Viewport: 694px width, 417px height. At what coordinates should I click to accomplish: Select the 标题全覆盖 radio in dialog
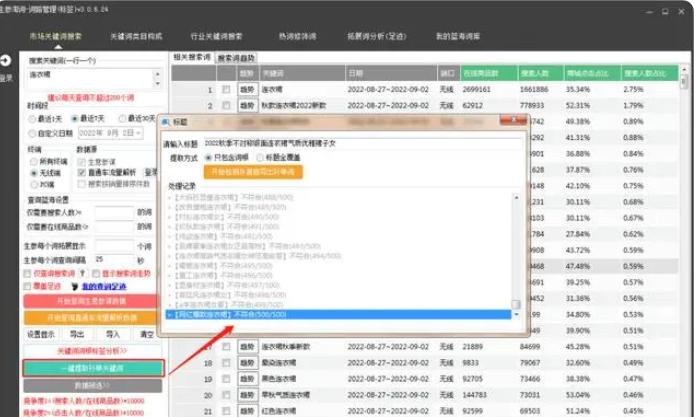(x=260, y=158)
